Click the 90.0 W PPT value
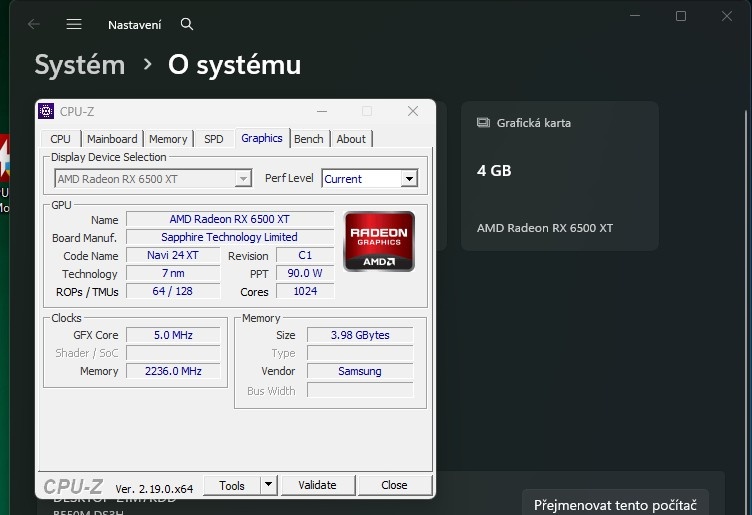This screenshot has width=752, height=515. [305, 273]
